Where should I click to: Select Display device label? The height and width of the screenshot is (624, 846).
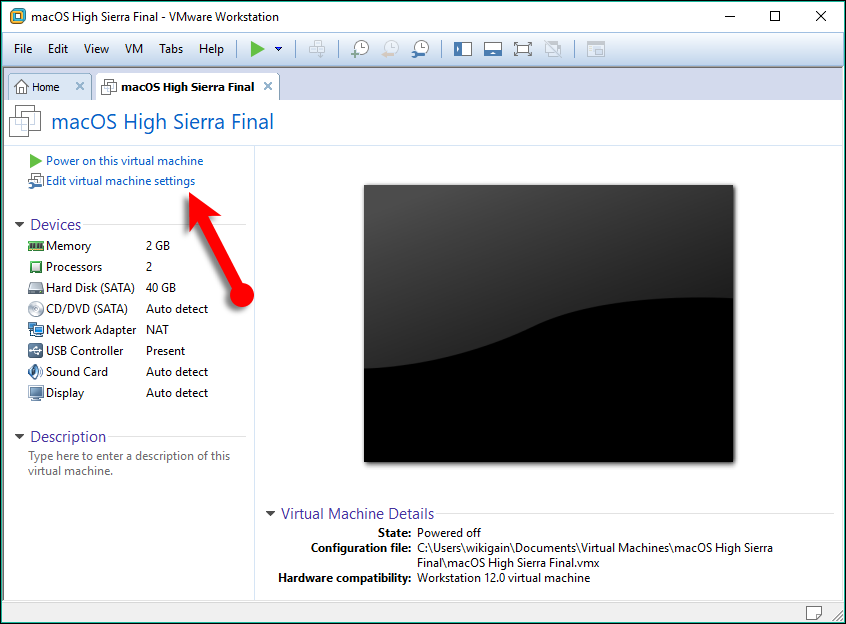[65, 393]
